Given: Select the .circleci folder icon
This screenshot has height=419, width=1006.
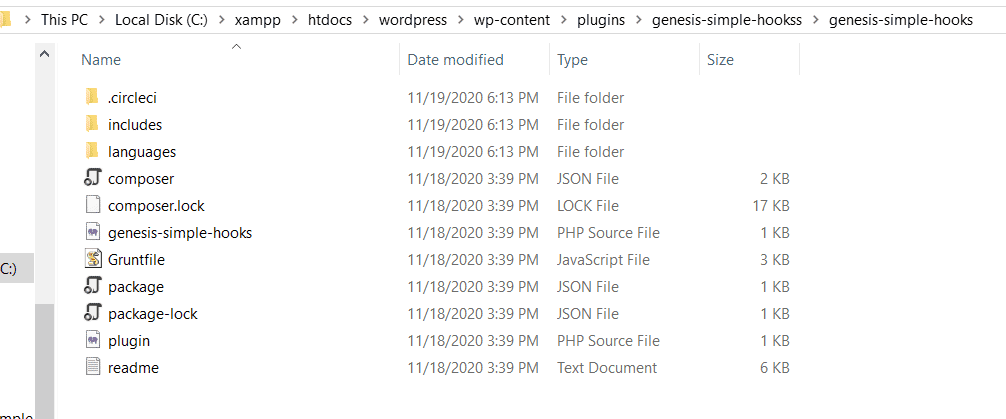Looking at the screenshot, I should 92,98.
